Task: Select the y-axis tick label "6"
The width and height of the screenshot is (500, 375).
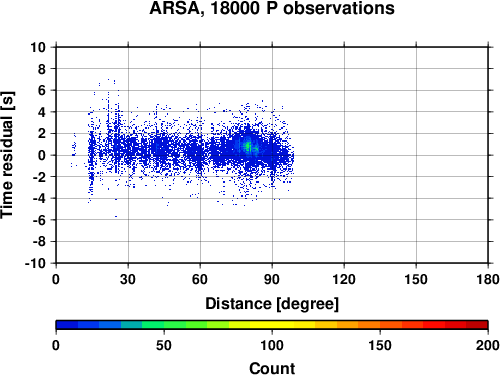Action: [x=42, y=90]
